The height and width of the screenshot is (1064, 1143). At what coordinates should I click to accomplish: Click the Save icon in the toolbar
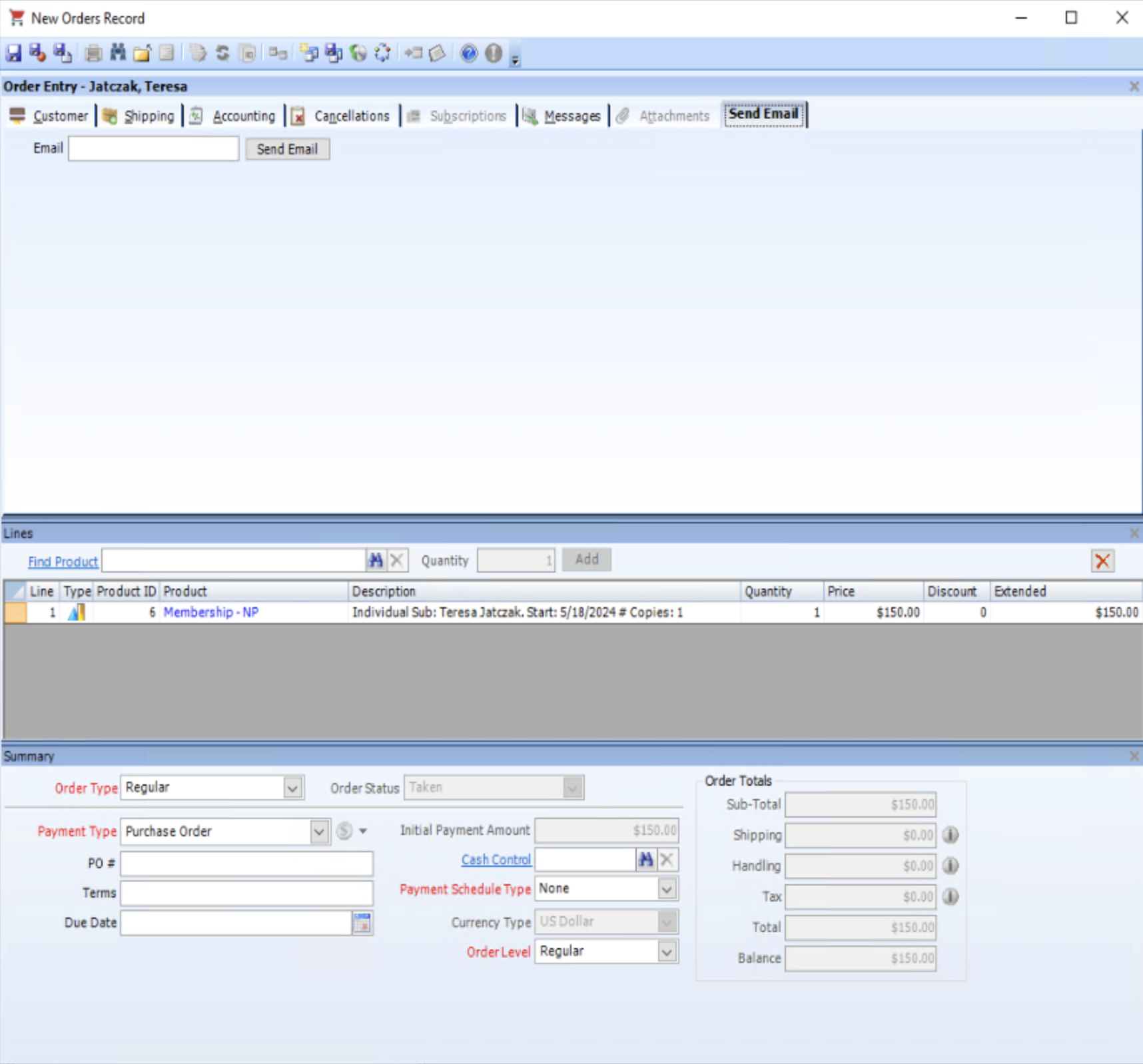[13, 53]
